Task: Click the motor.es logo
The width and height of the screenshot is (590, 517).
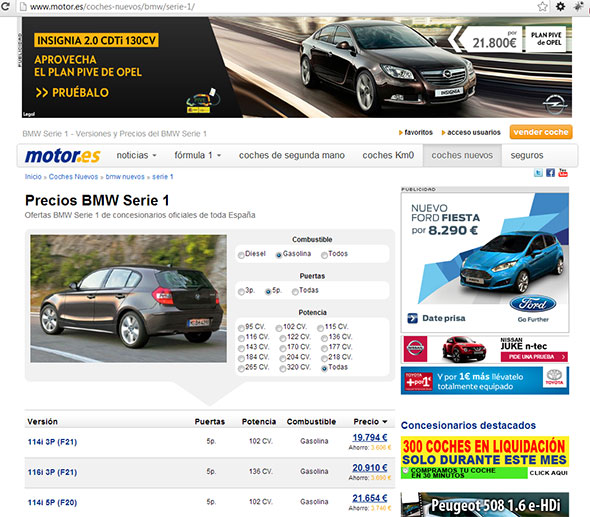Action: 62,155
